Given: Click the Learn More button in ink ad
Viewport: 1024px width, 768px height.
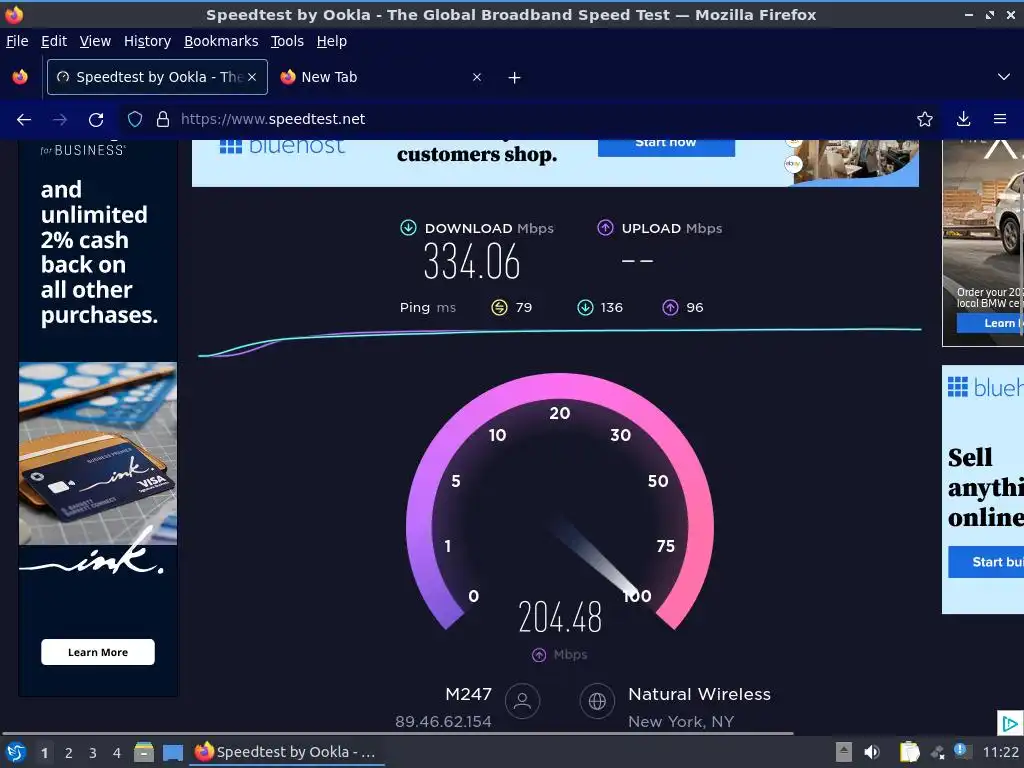Looking at the screenshot, I should click(x=98, y=652).
